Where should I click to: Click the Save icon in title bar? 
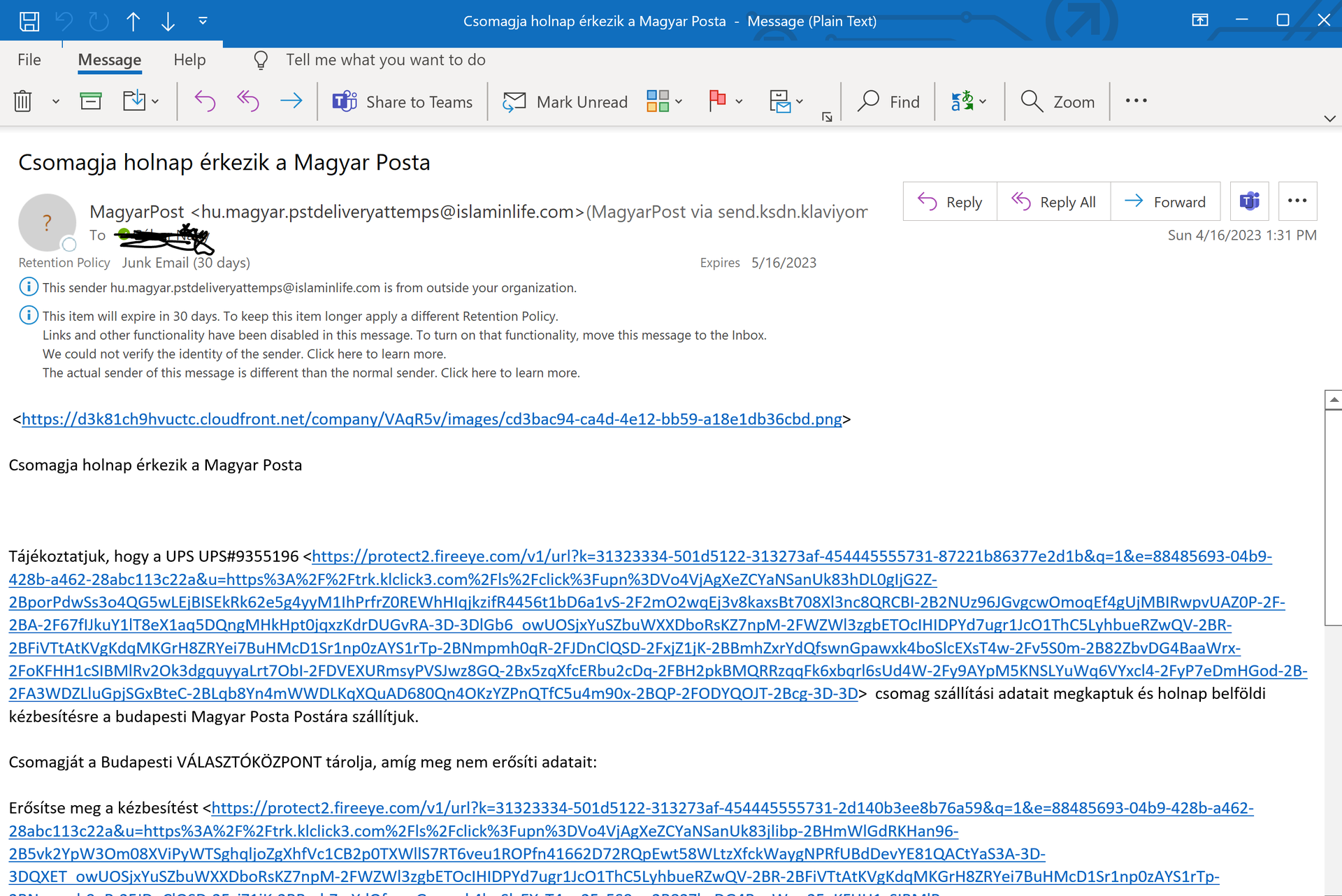pos(29,21)
